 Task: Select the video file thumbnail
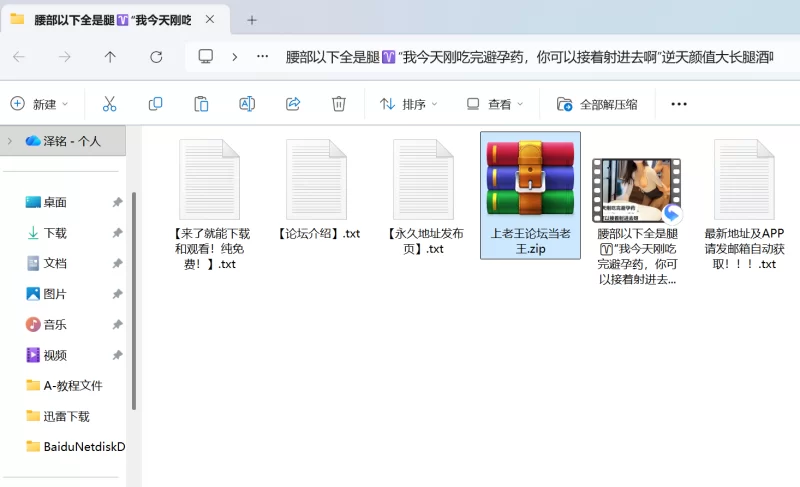pos(637,190)
